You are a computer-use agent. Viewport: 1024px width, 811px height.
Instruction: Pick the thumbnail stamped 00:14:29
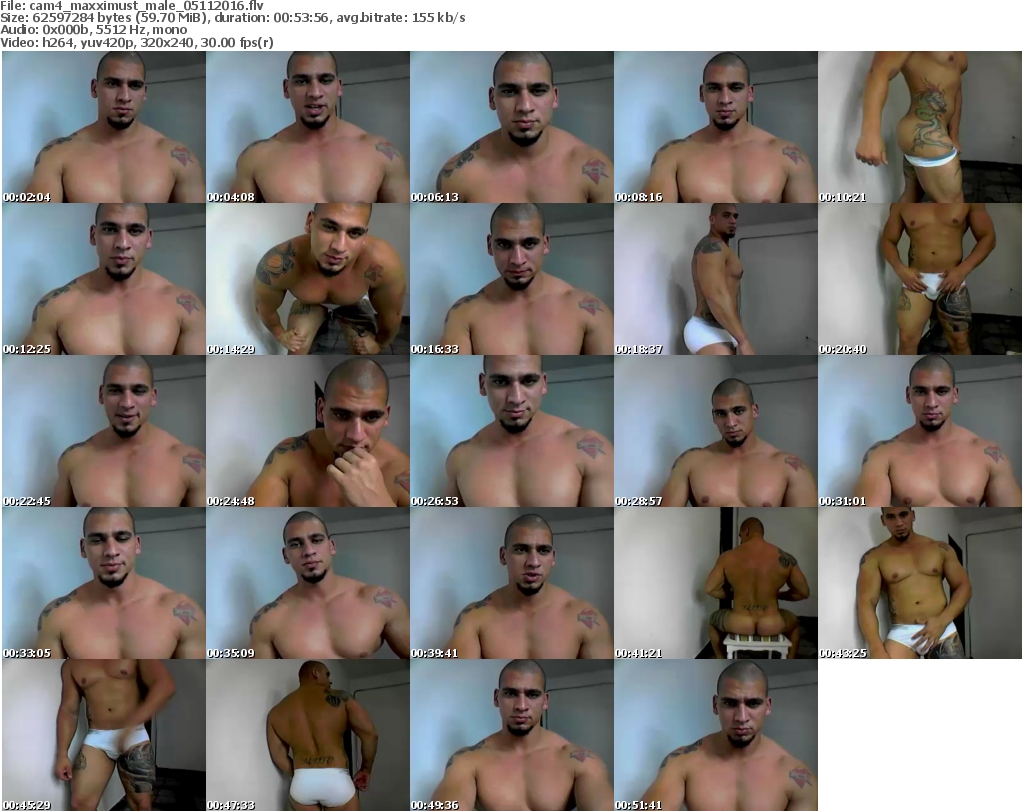point(308,279)
